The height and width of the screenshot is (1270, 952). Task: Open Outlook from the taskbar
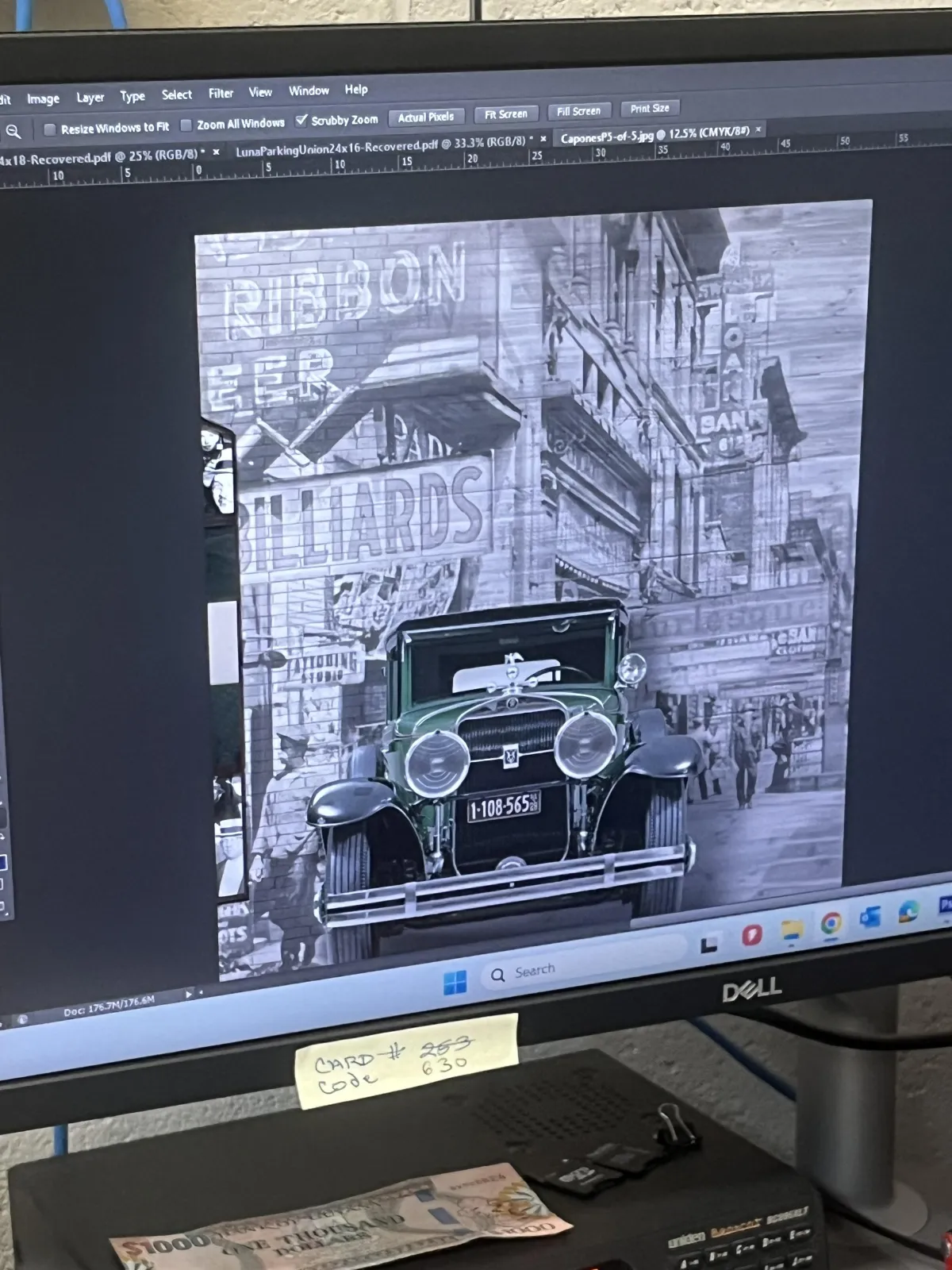(869, 918)
